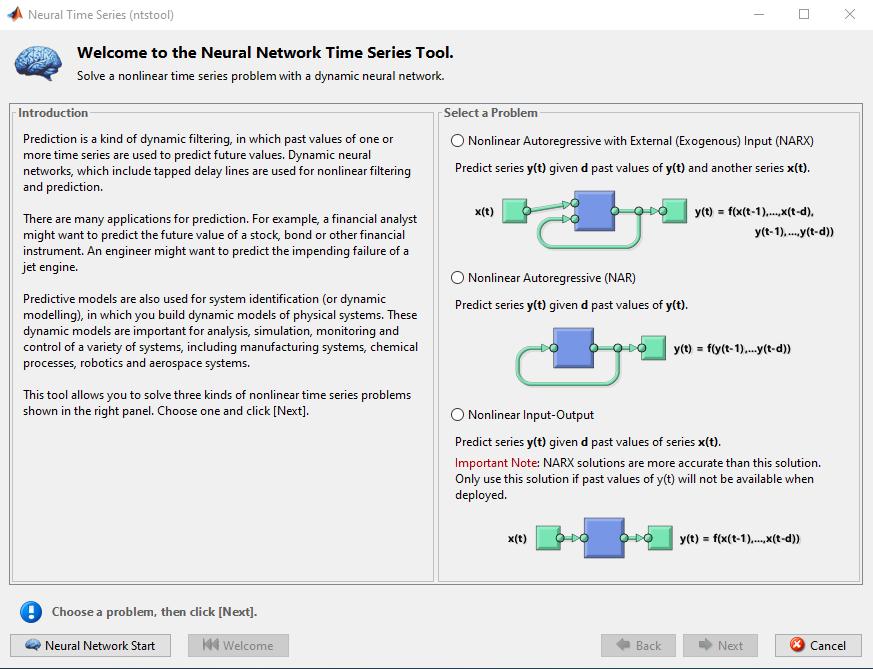Click the red Important Note text
The width and height of the screenshot is (873, 669).
point(497,463)
